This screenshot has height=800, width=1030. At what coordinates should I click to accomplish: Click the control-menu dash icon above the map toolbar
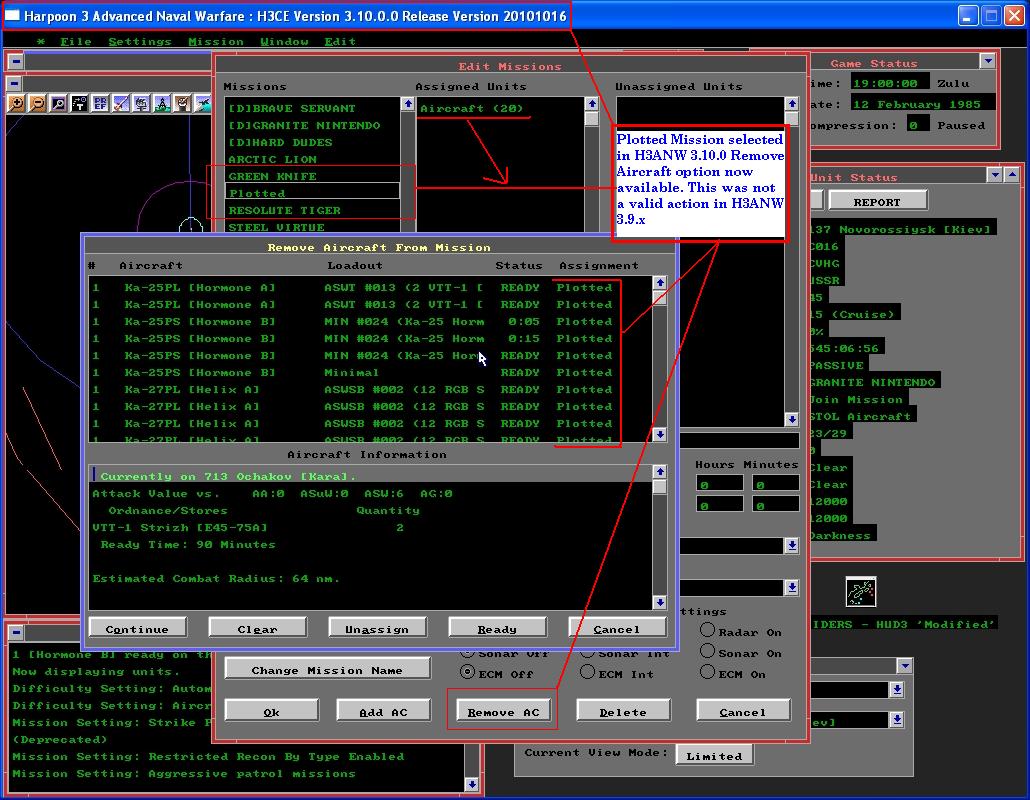tap(14, 83)
